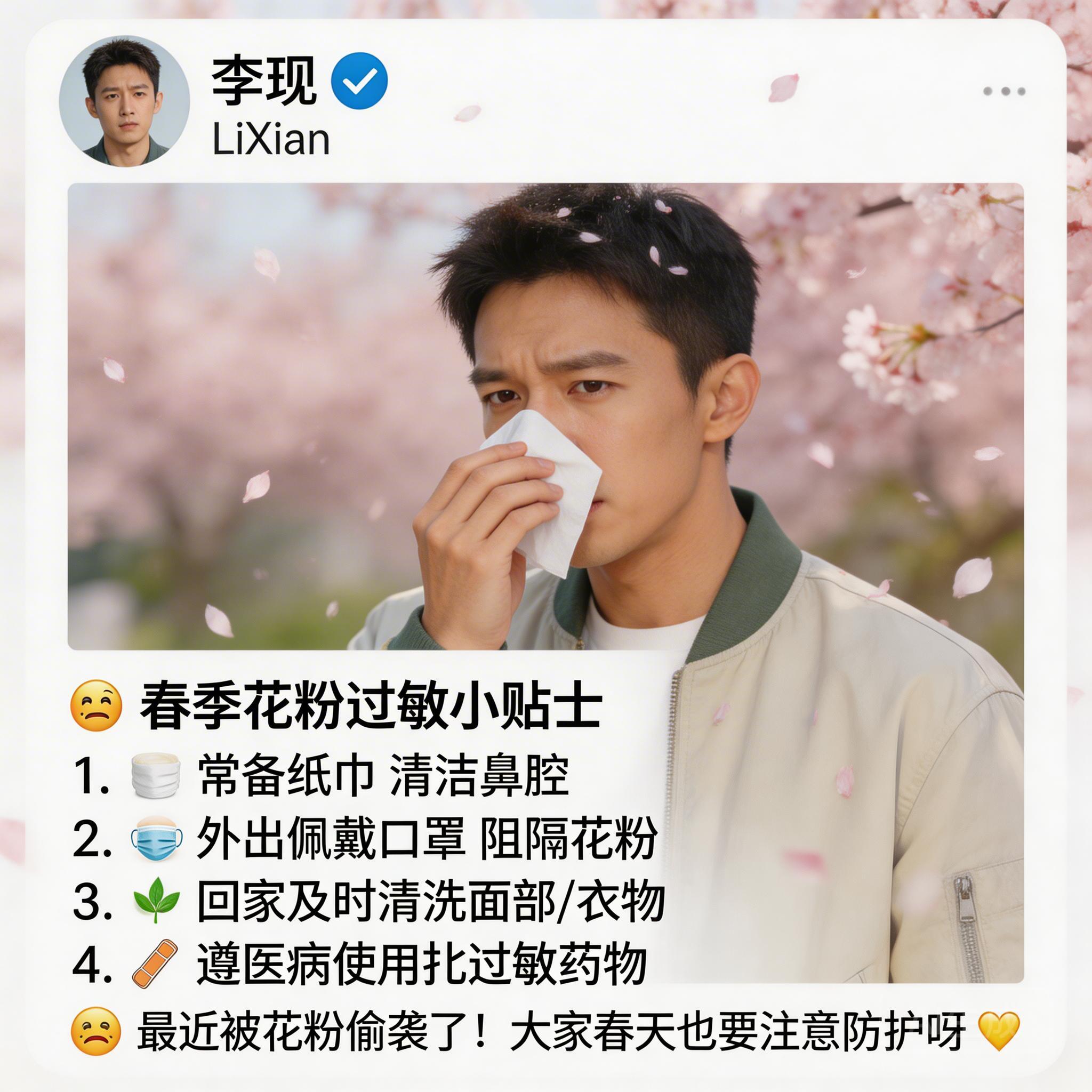
Task: Click the bandage emoji in tip 4
Action: click(155, 963)
